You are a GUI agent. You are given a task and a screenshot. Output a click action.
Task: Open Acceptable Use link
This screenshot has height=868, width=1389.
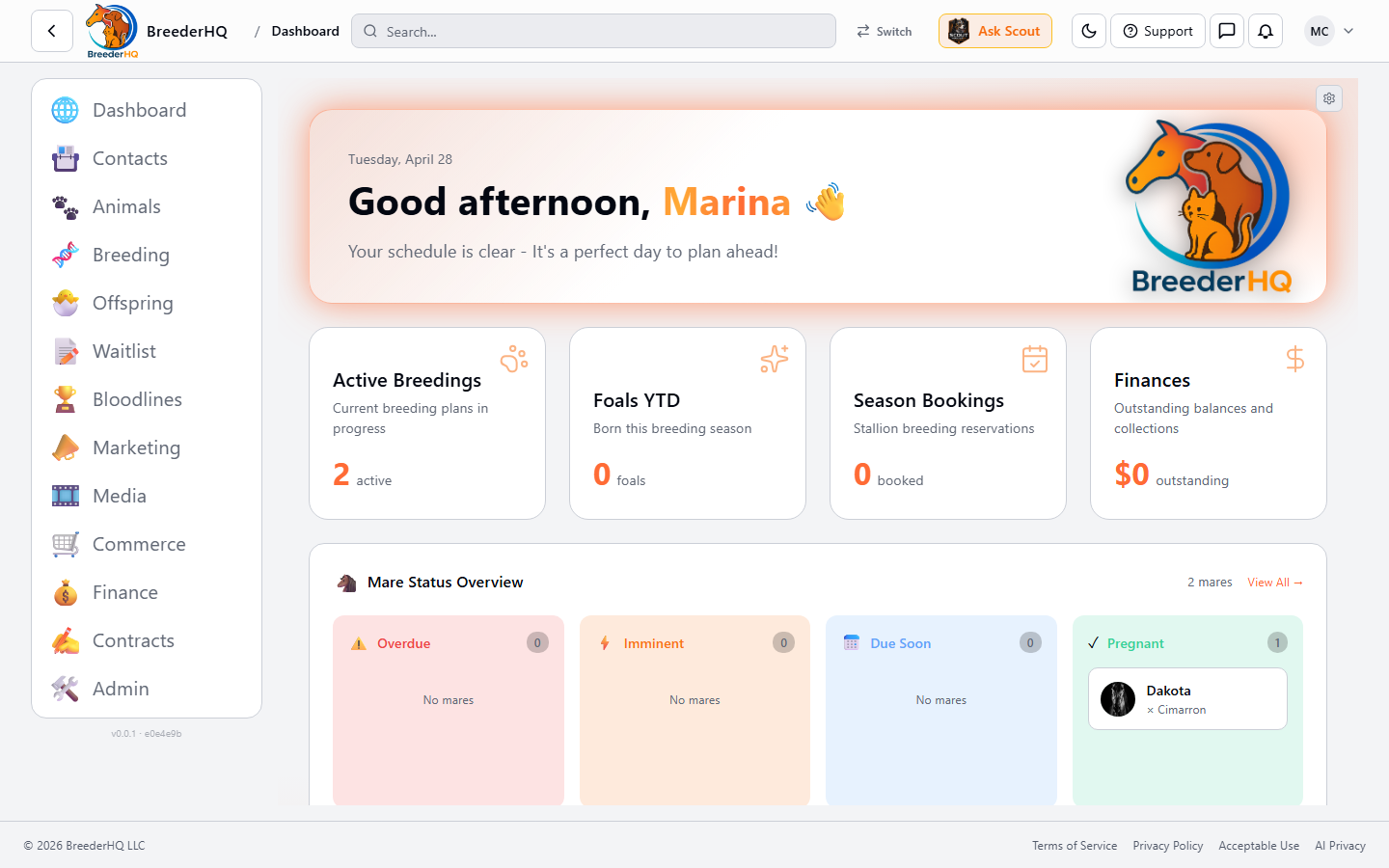(x=1259, y=846)
